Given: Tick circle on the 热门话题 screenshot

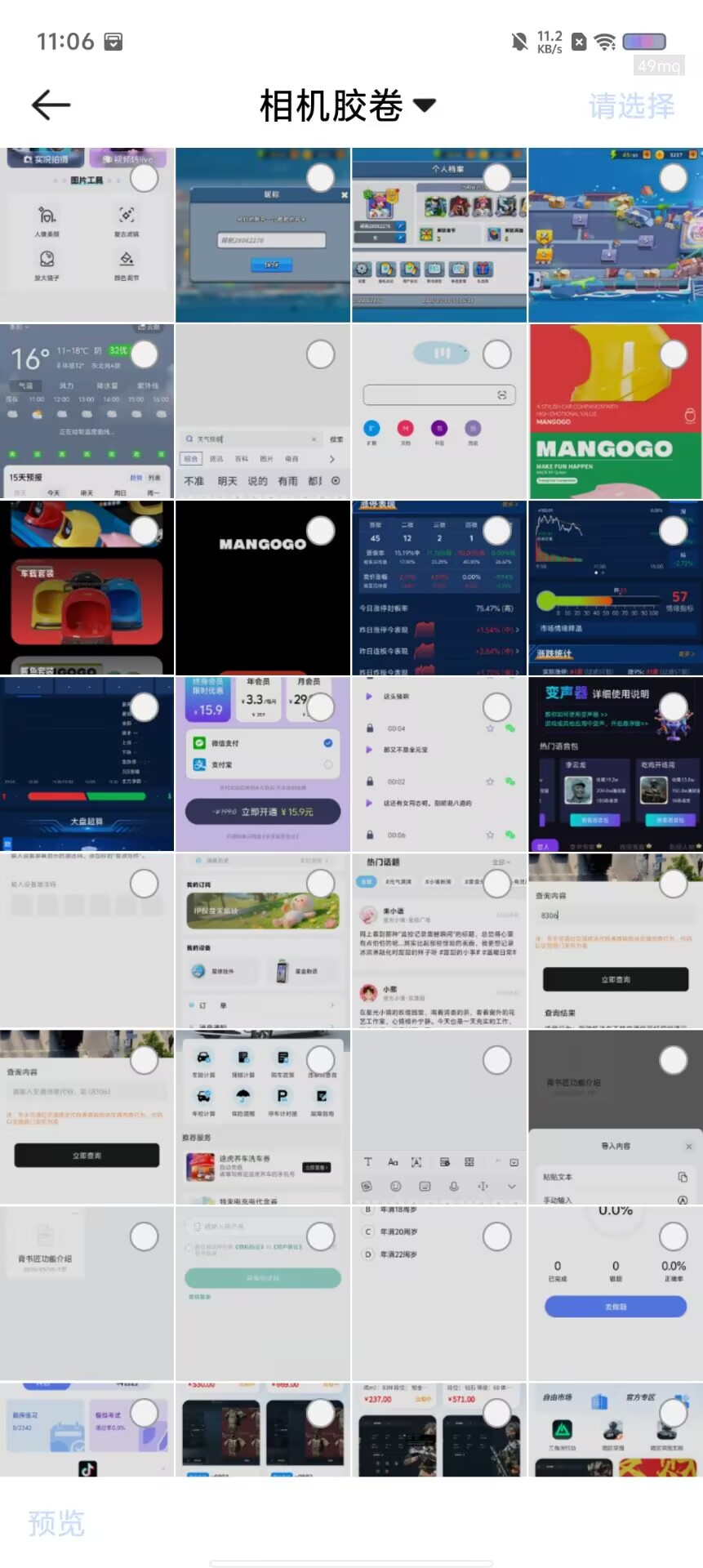Looking at the screenshot, I should click(497, 884).
